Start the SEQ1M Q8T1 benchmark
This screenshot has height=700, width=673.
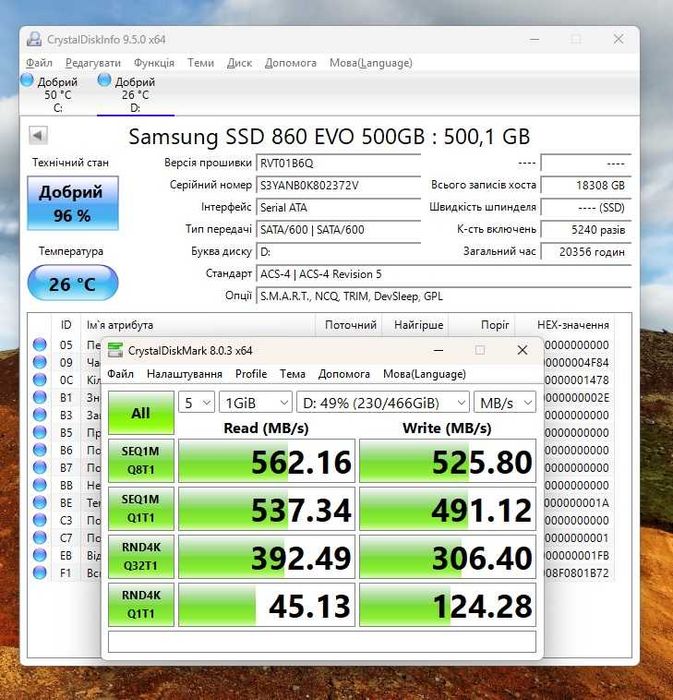[141, 461]
